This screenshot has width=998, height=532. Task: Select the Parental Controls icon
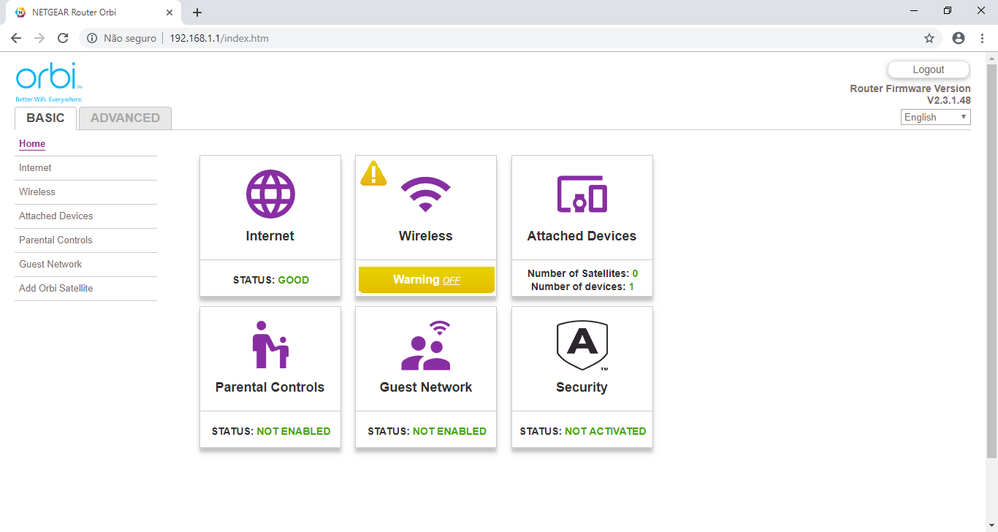(x=270, y=345)
